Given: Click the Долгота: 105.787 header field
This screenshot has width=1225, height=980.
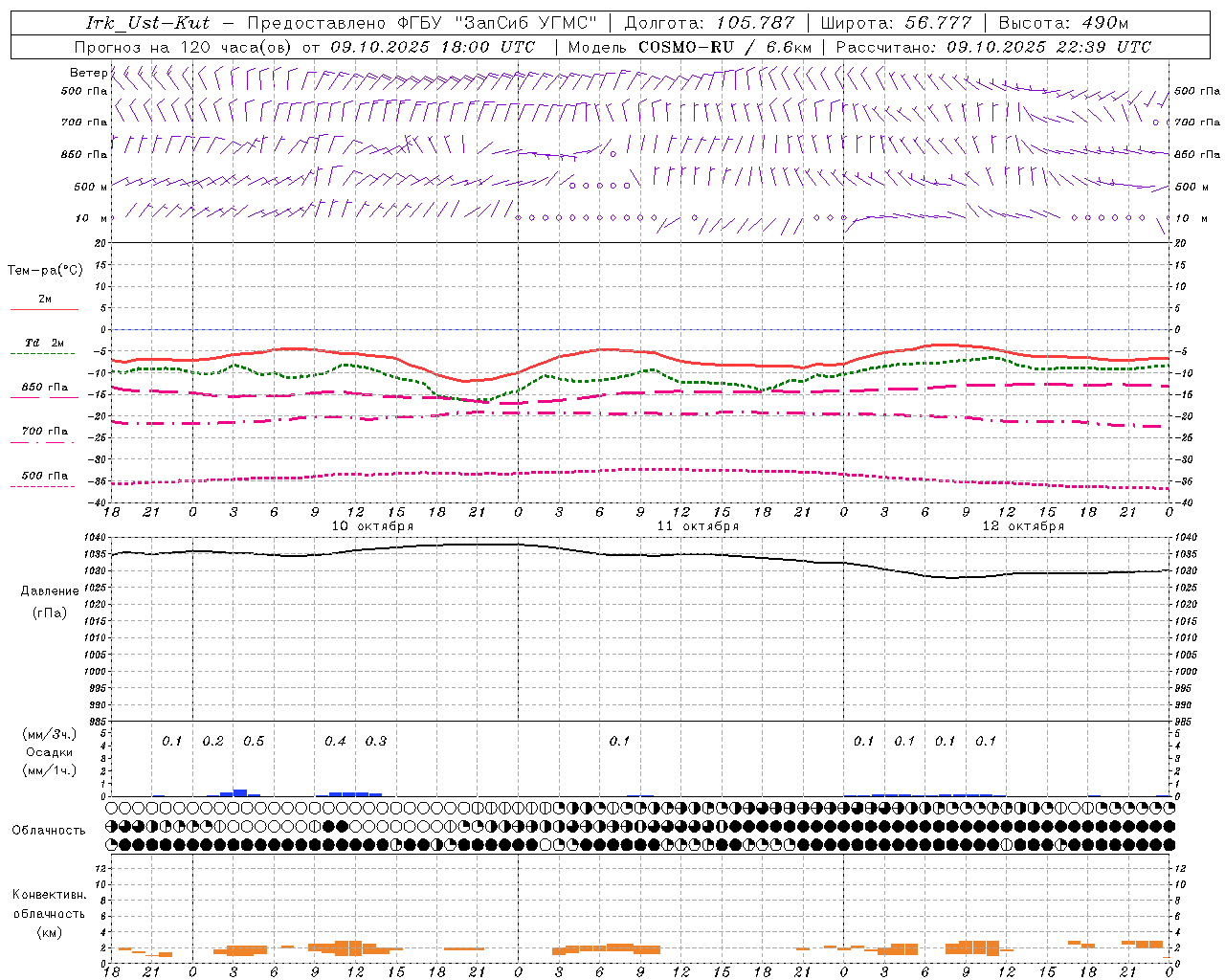Looking at the screenshot, I should (709, 23).
